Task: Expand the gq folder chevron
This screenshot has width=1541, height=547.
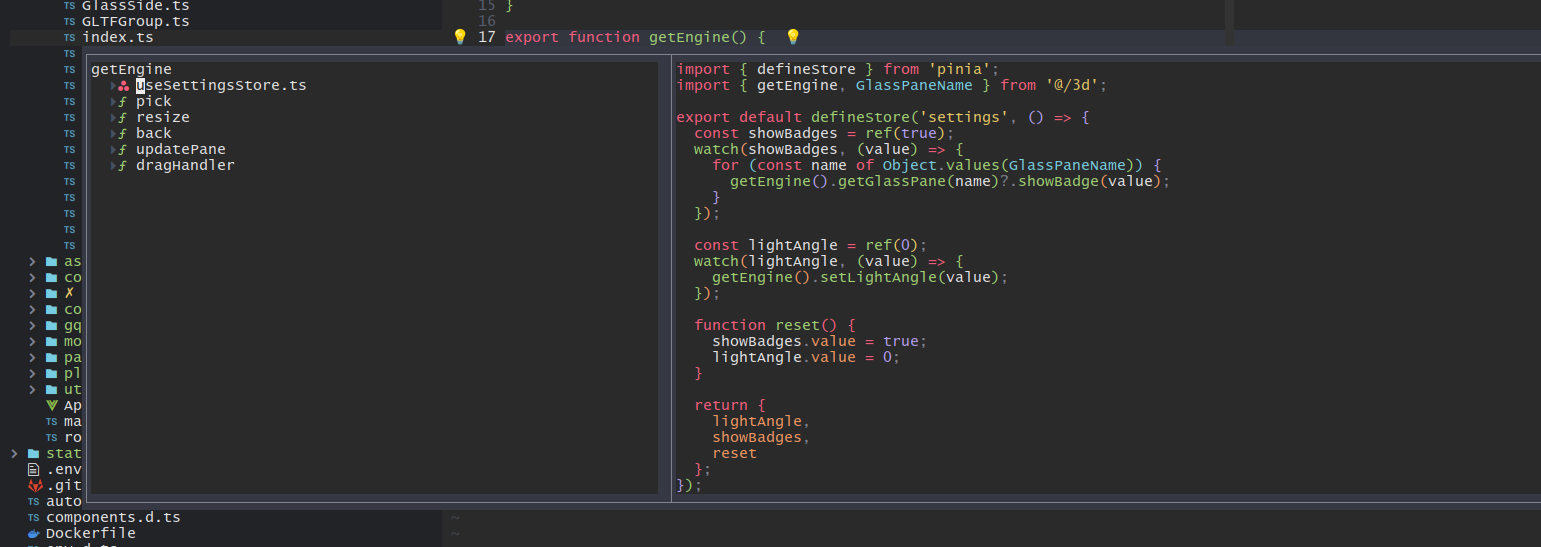Action: [x=33, y=325]
